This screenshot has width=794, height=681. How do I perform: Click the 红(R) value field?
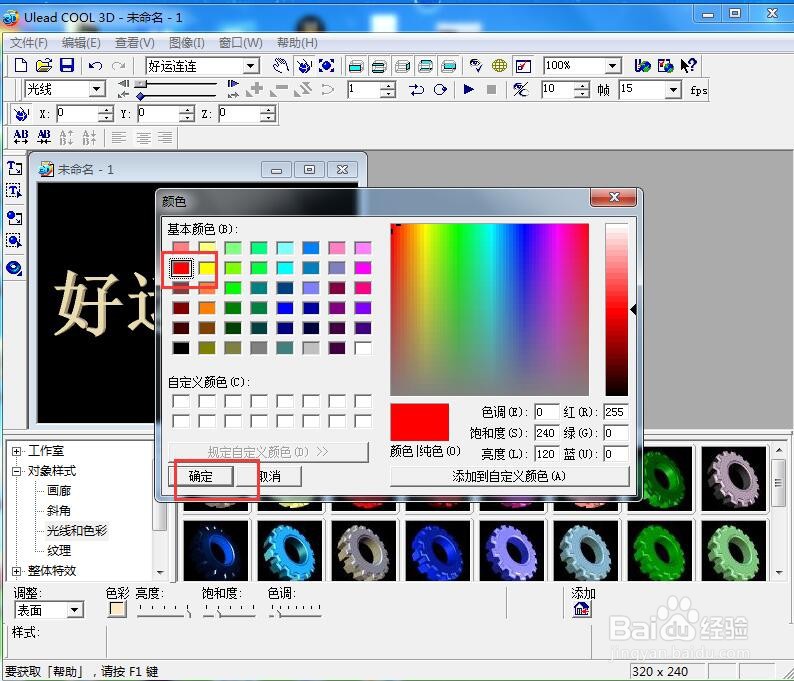click(616, 412)
